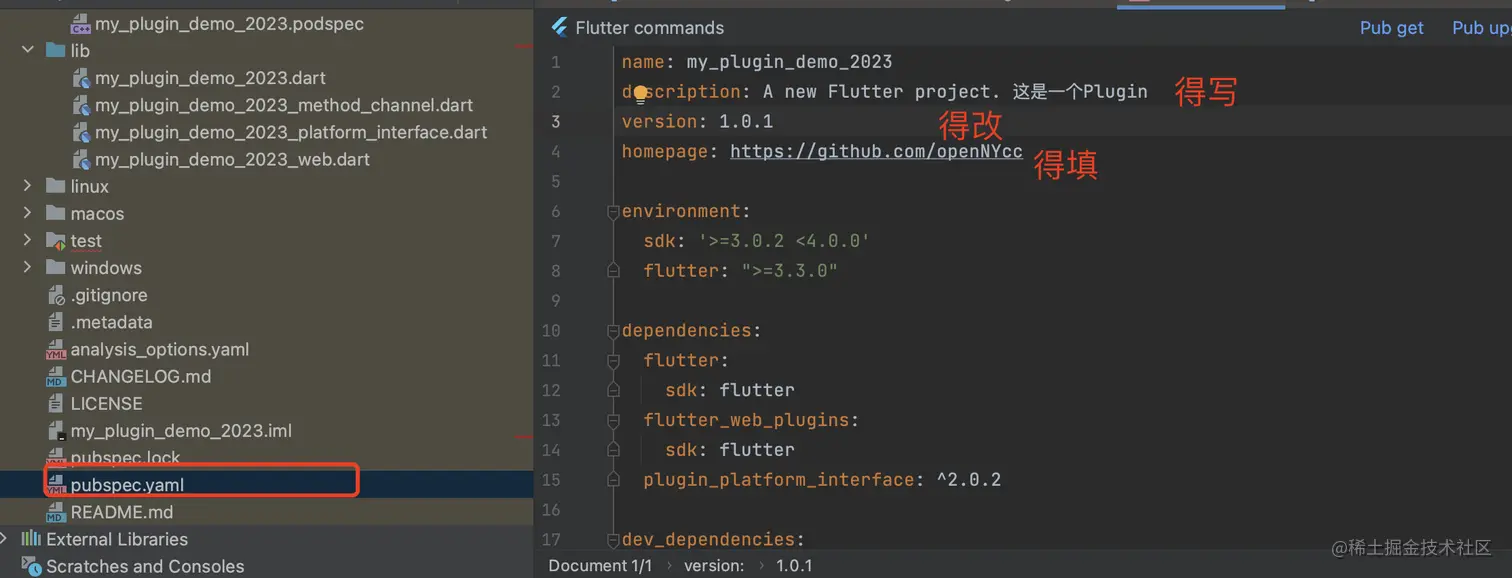1512x578 pixels.
Task: Expand the windows folder
Action: [28, 268]
